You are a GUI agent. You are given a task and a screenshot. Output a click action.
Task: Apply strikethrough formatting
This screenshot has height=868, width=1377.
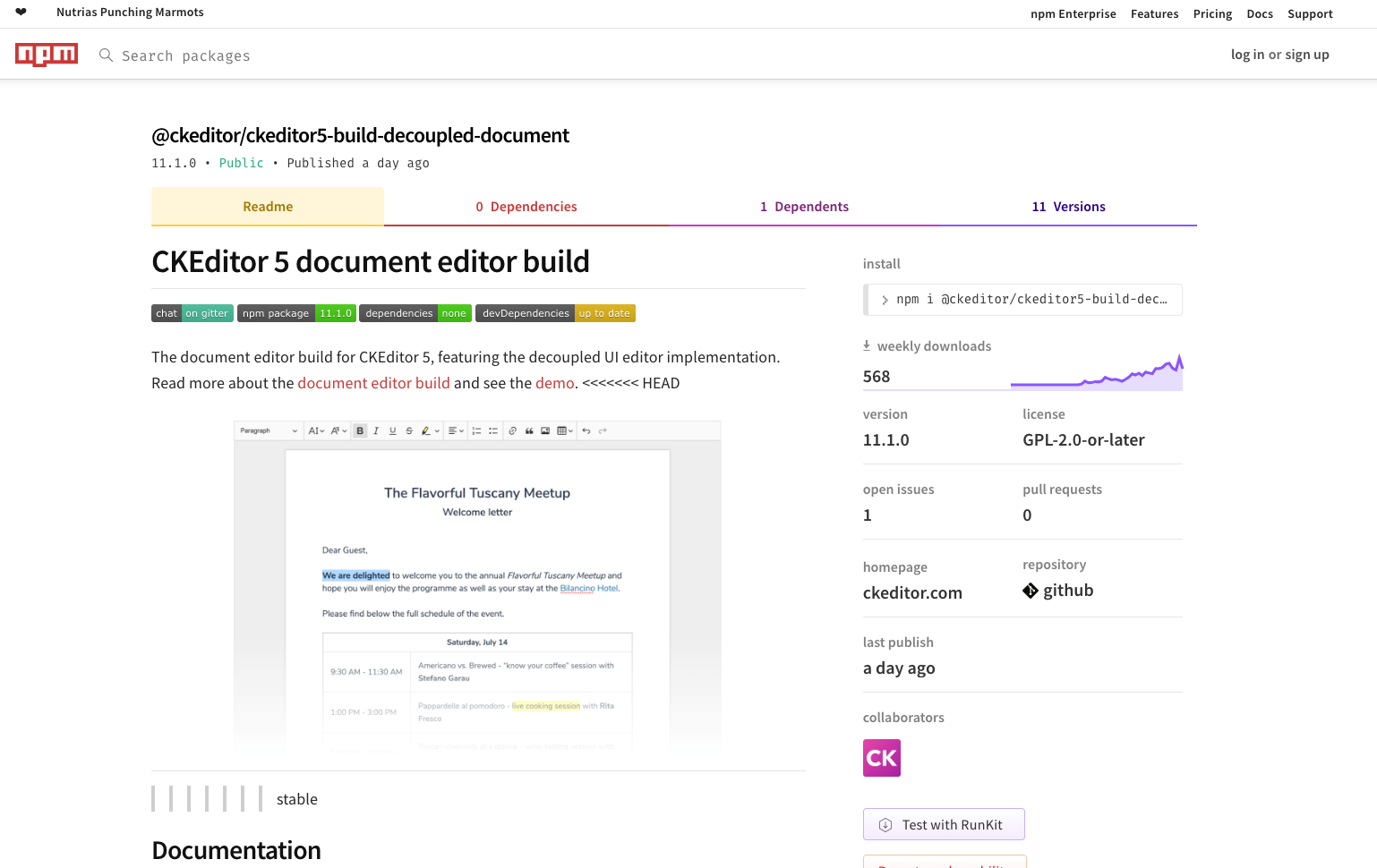407,430
